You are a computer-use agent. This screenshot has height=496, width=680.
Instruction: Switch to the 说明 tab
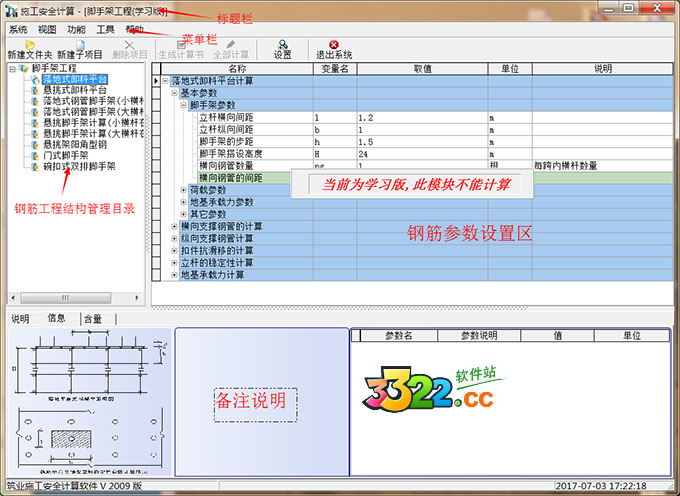click(20, 319)
